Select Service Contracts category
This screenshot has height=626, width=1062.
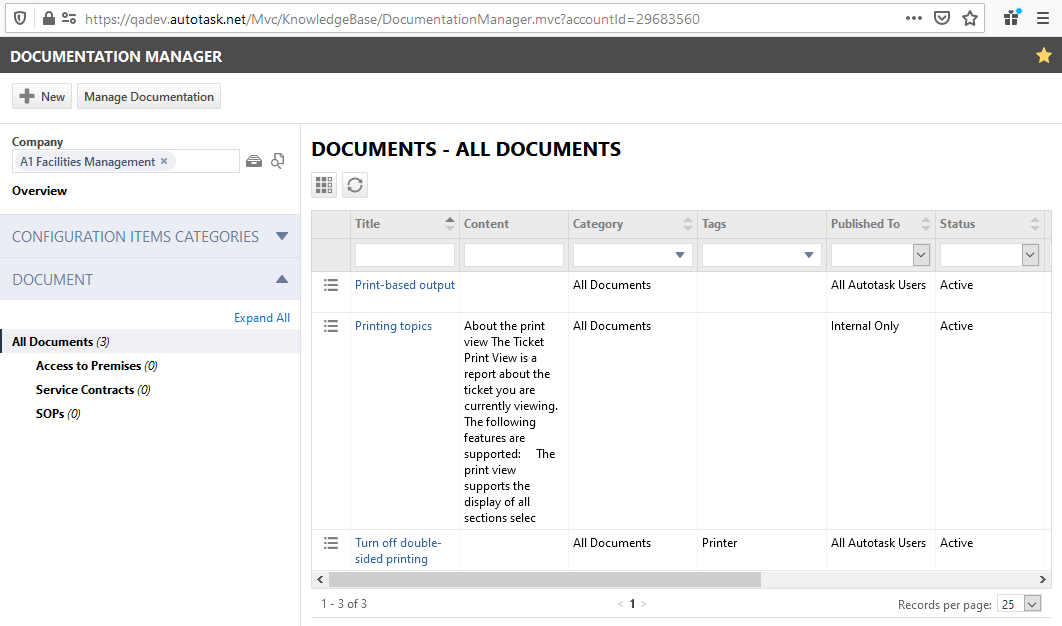[x=85, y=390]
